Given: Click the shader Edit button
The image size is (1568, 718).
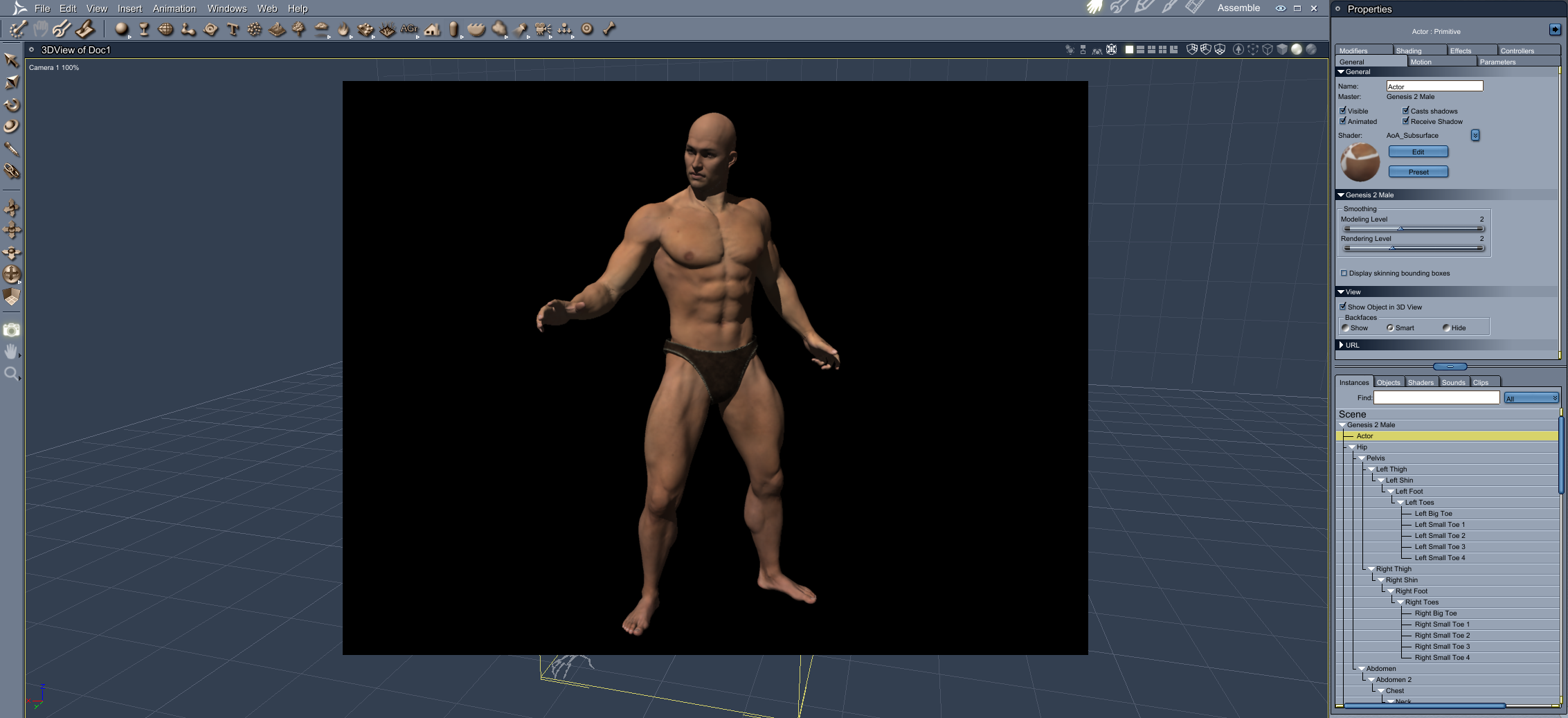Looking at the screenshot, I should (1418, 152).
